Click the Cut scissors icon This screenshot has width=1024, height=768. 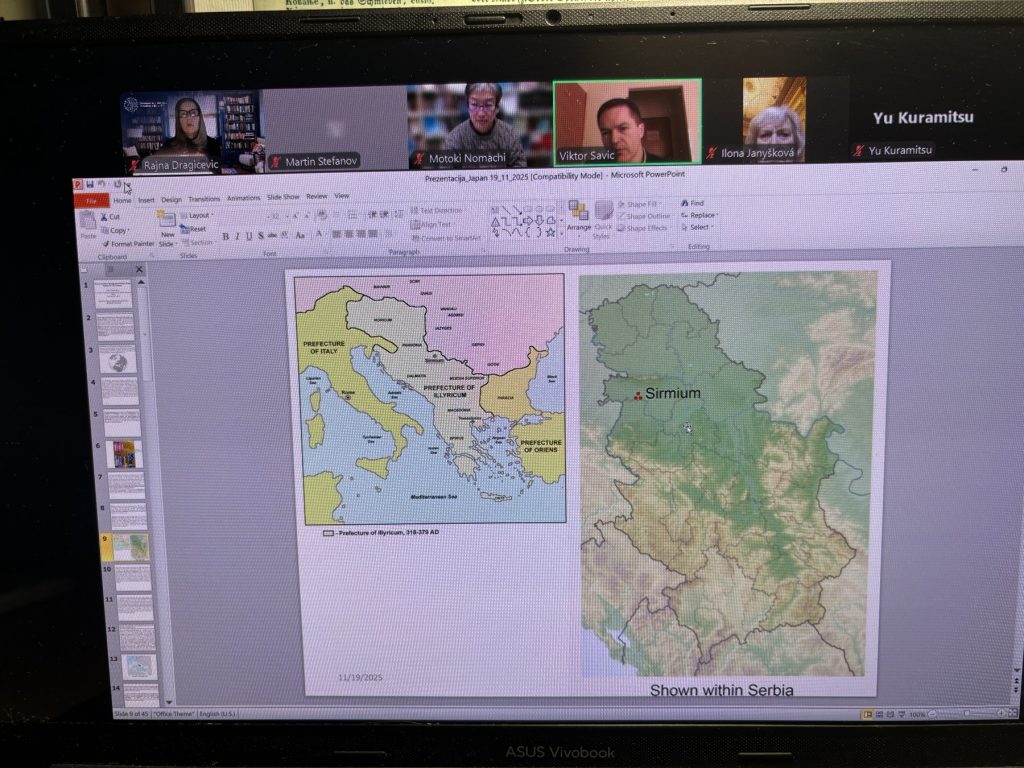[x=104, y=217]
